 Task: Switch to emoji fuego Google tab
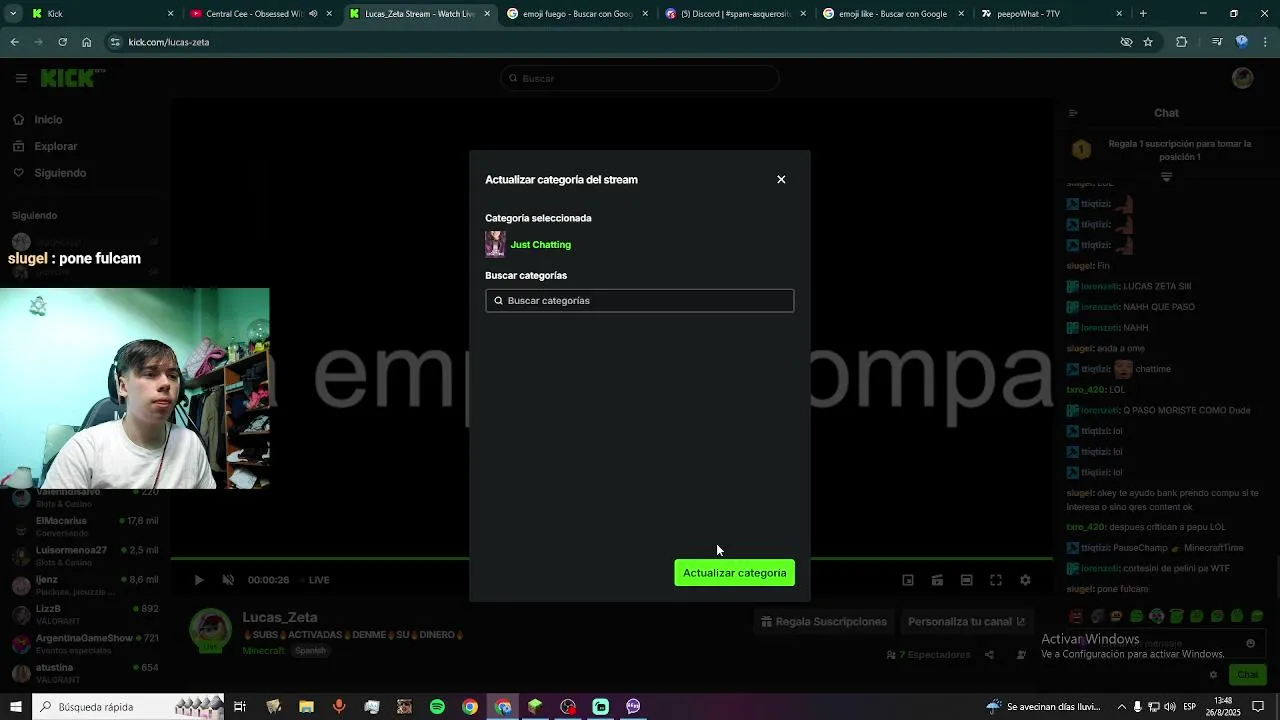[575, 14]
